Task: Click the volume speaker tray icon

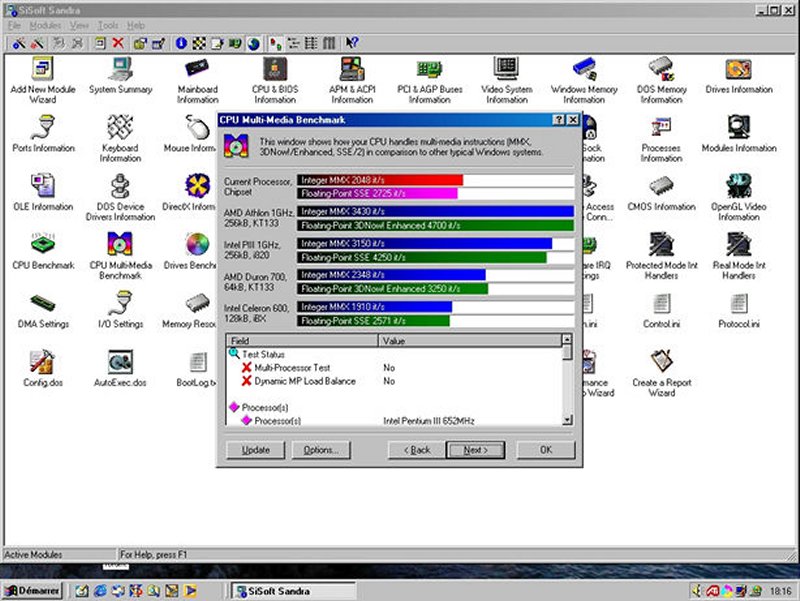Action: 697,591
